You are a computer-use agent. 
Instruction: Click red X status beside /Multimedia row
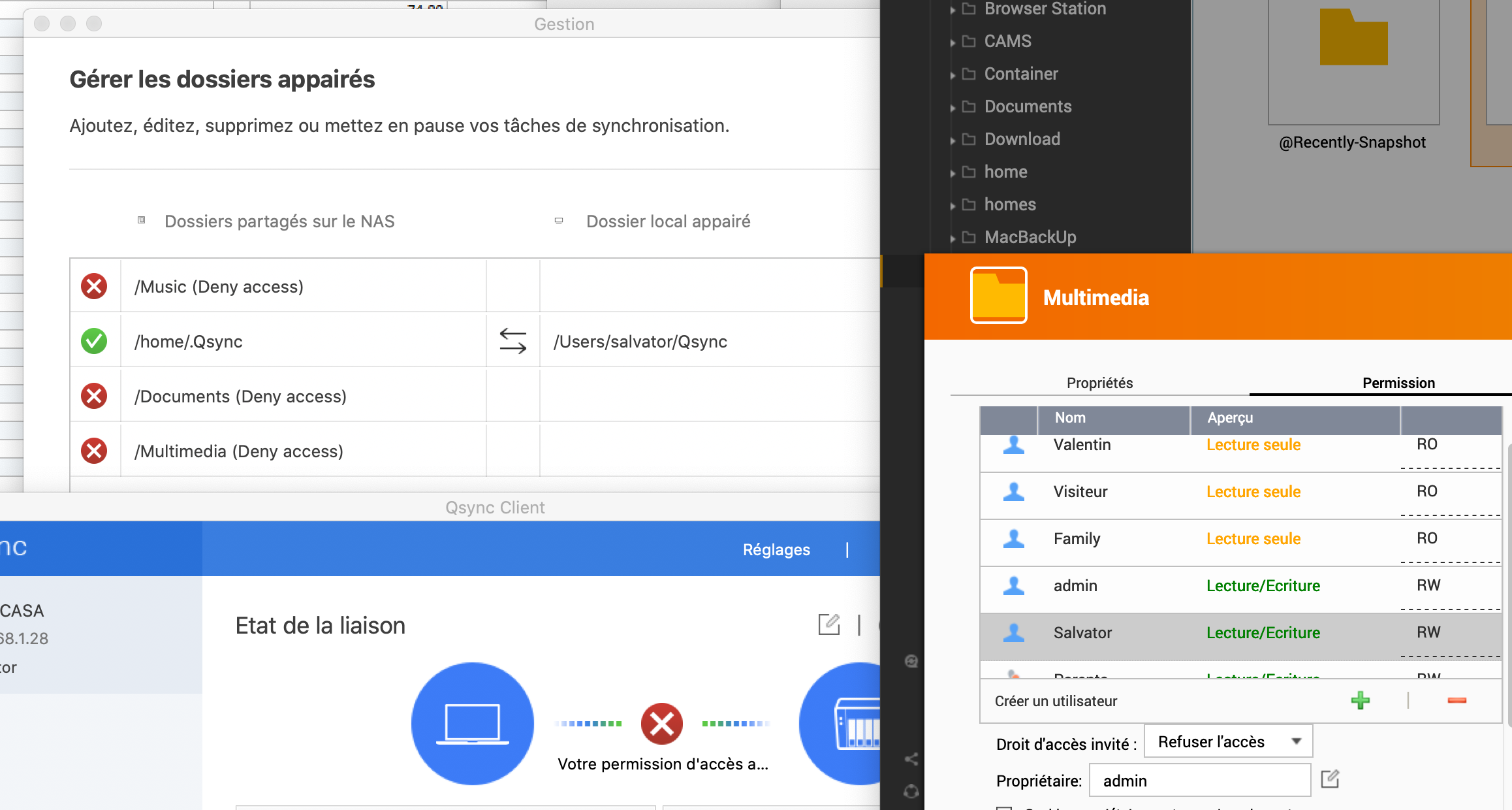pyautogui.click(x=94, y=451)
